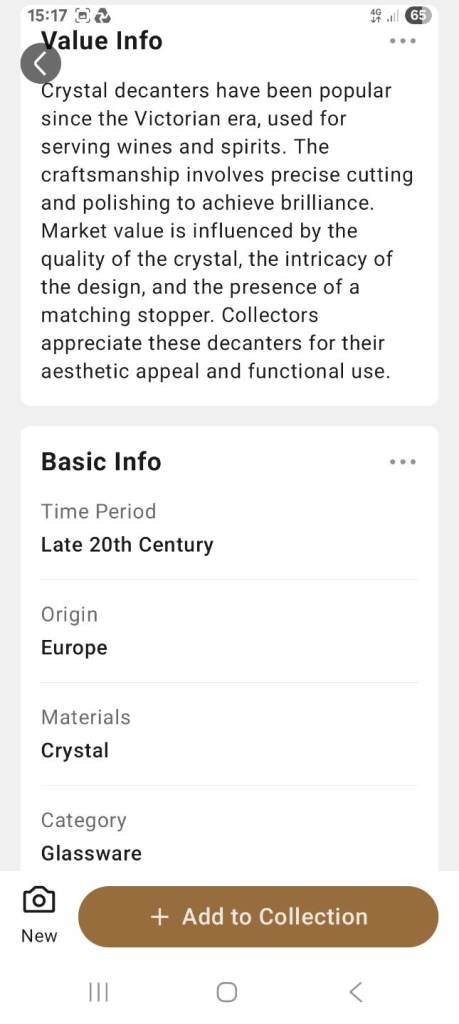The width and height of the screenshot is (459, 1024).
Task: Tap the Android back navigation arrow
Action: 355,992
